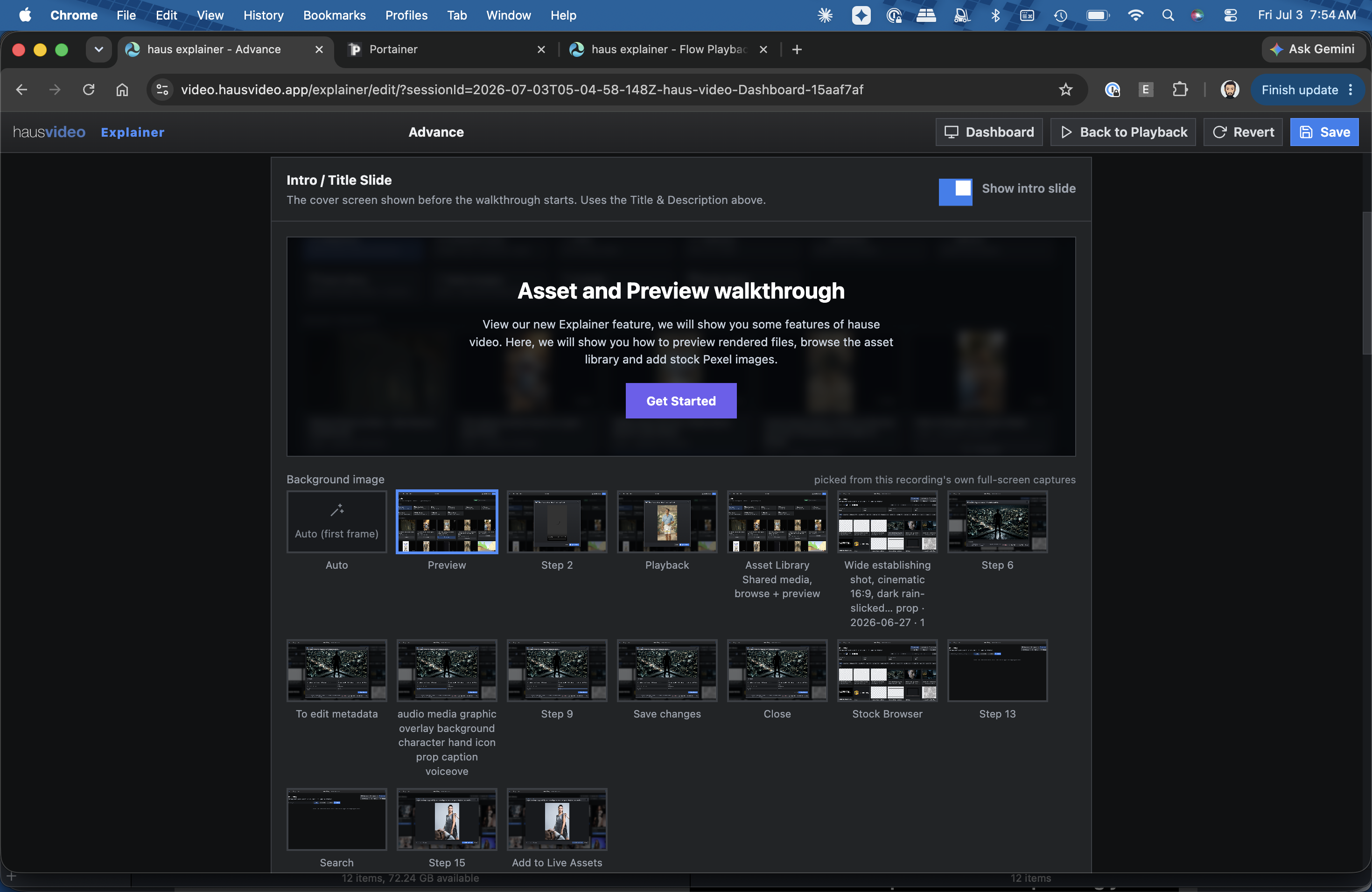Viewport: 1372px width, 892px height.
Task: Revert changes
Action: tap(1242, 132)
